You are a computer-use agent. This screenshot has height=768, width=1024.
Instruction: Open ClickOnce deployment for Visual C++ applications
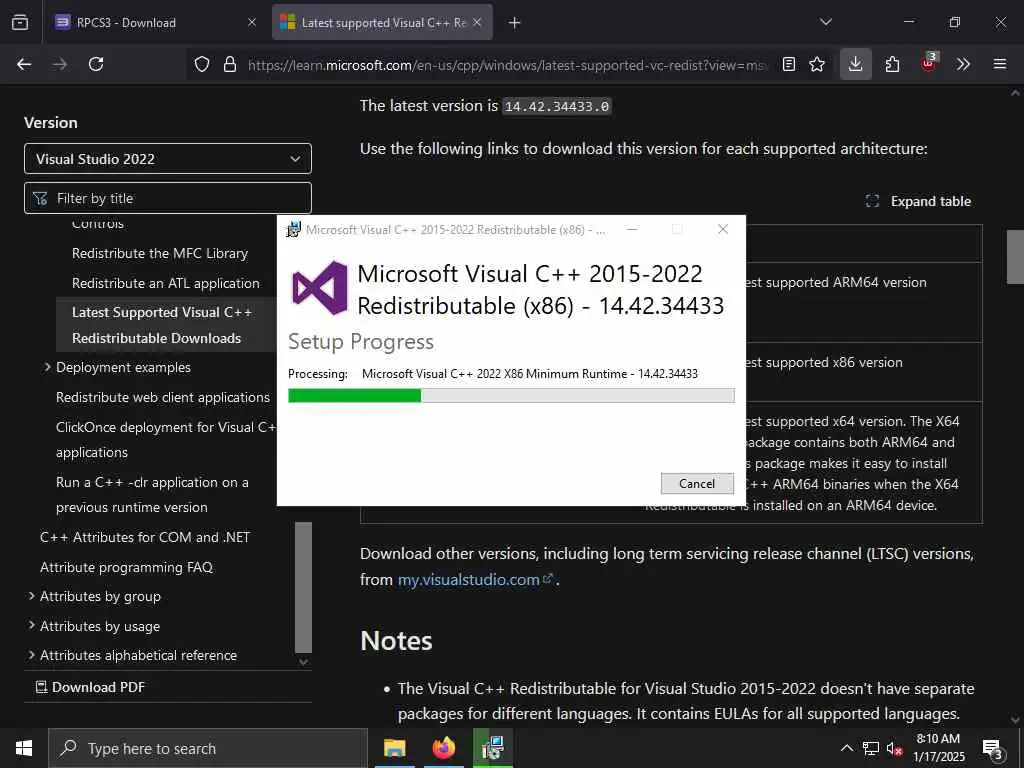(x=166, y=440)
